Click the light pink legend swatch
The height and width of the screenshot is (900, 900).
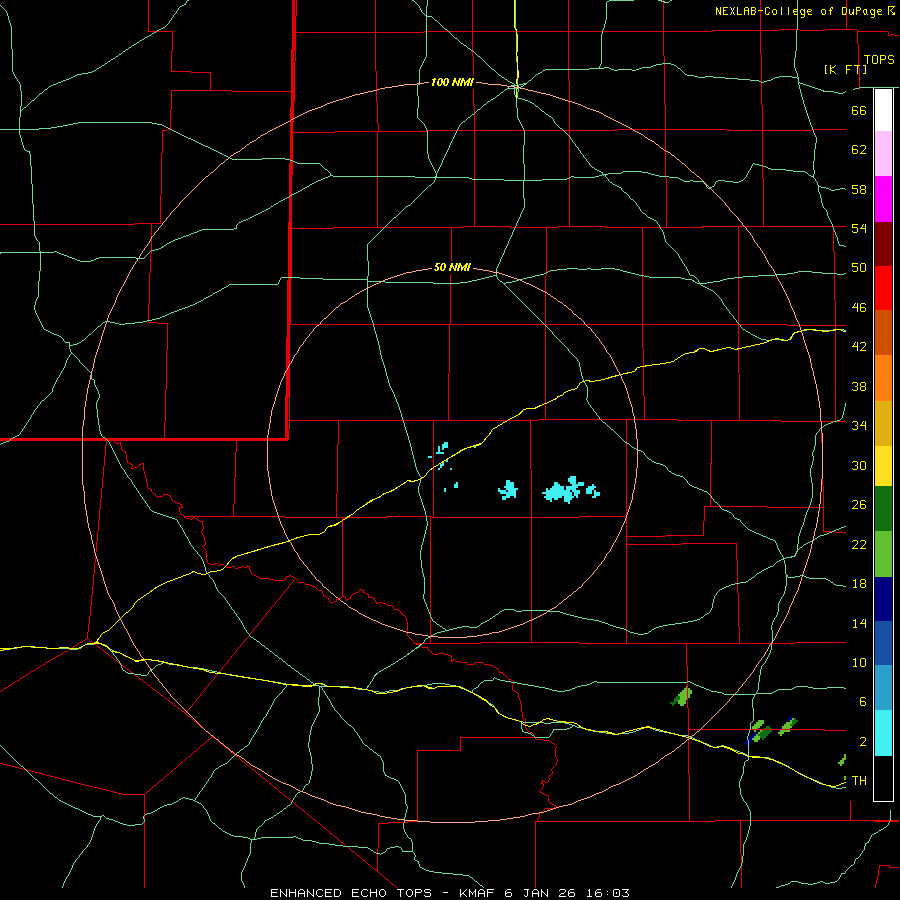coord(883,153)
